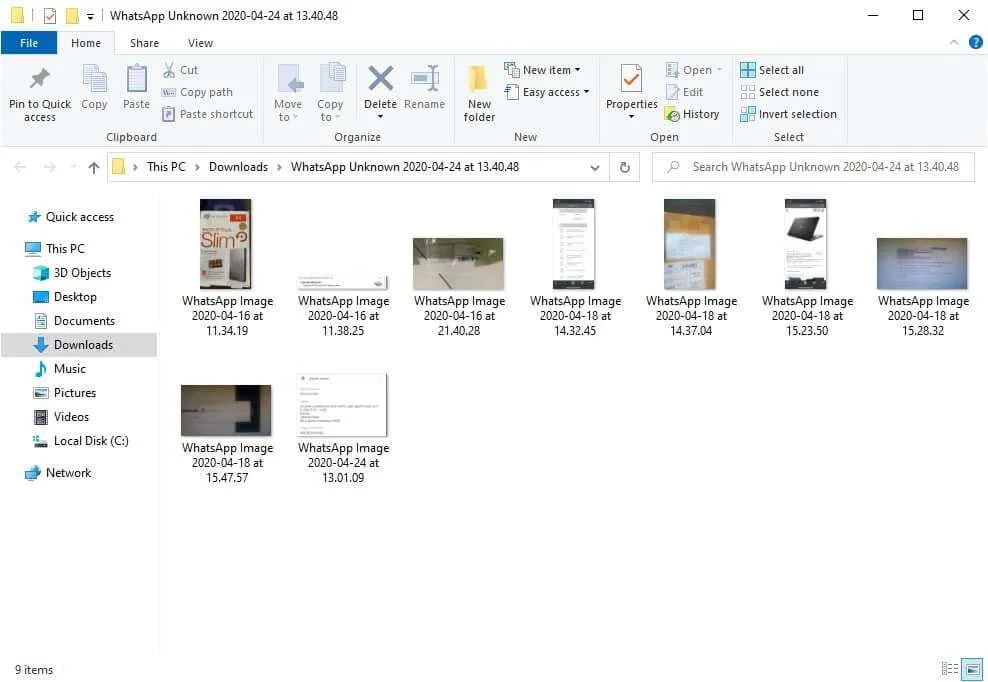The width and height of the screenshot is (988, 682).
Task: Select This PC in navigation pane
Action: tap(54, 248)
